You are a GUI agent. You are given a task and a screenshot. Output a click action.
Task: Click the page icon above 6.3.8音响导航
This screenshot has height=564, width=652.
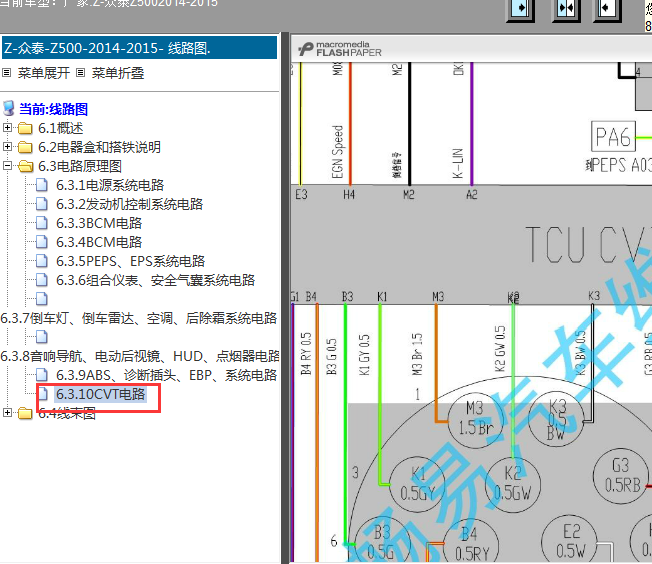click(42, 337)
